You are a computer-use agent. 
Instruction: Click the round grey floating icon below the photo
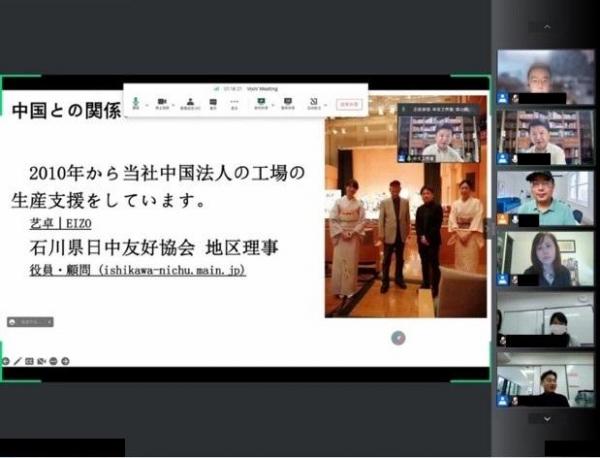click(398, 338)
